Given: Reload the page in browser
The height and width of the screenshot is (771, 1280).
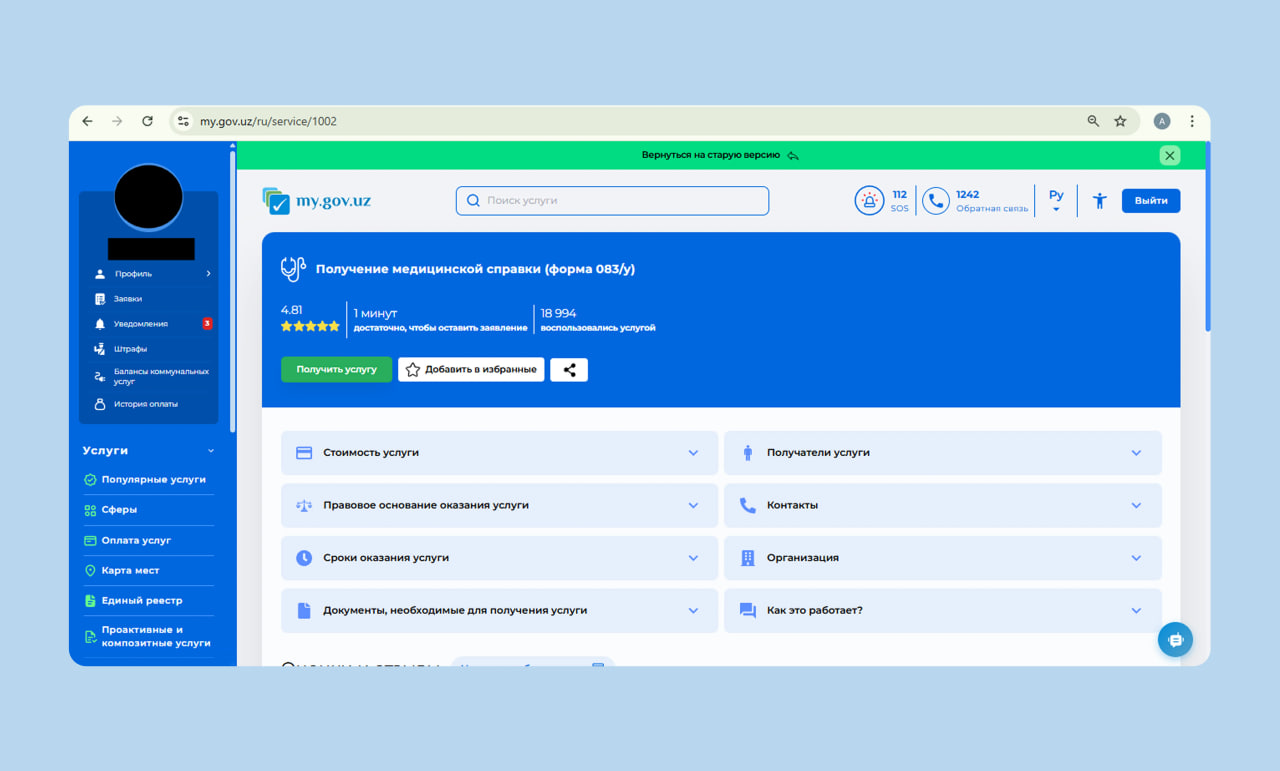Looking at the screenshot, I should click(147, 121).
